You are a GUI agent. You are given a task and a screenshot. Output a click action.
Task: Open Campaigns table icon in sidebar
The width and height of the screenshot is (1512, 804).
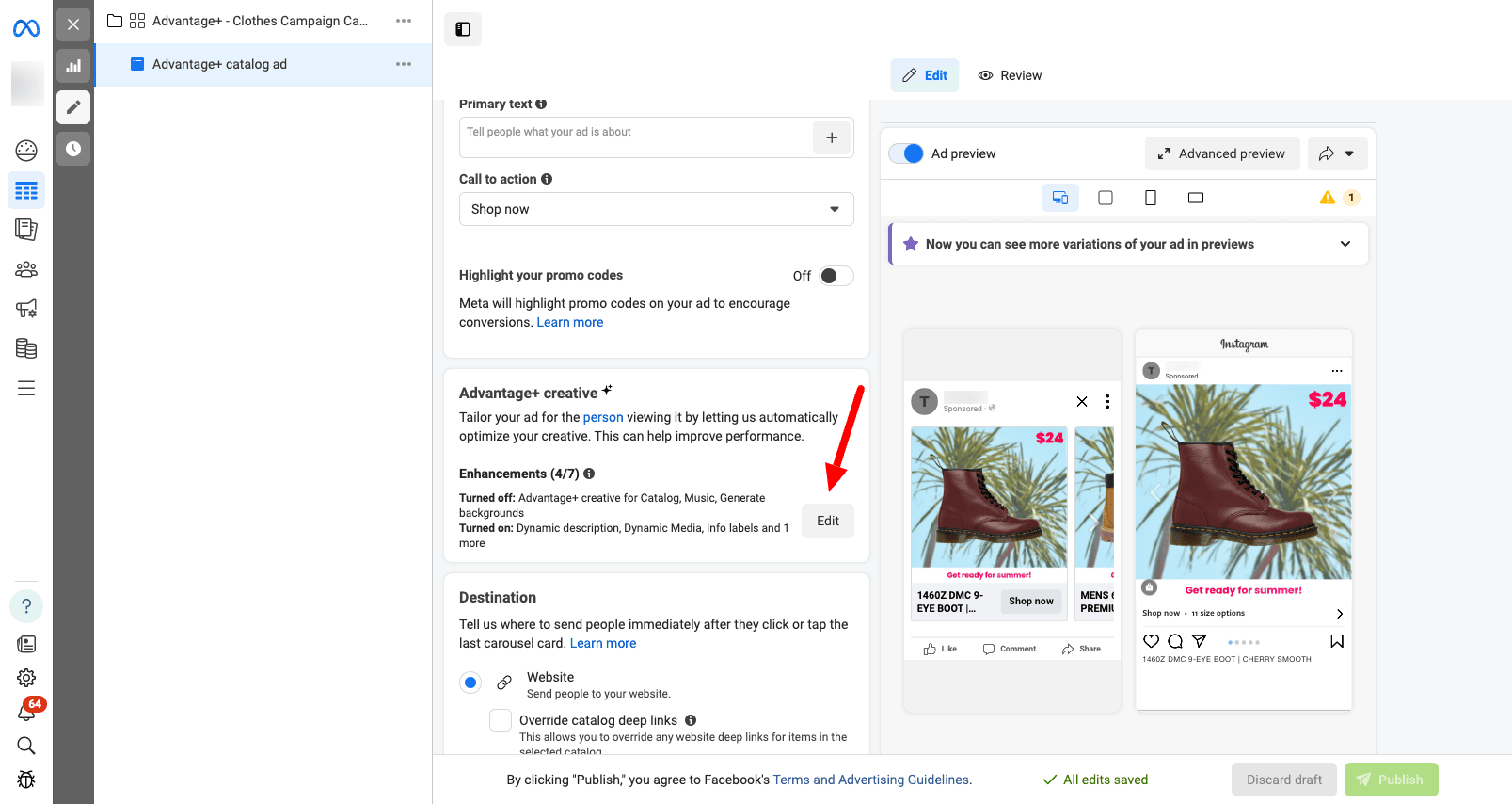(x=26, y=191)
